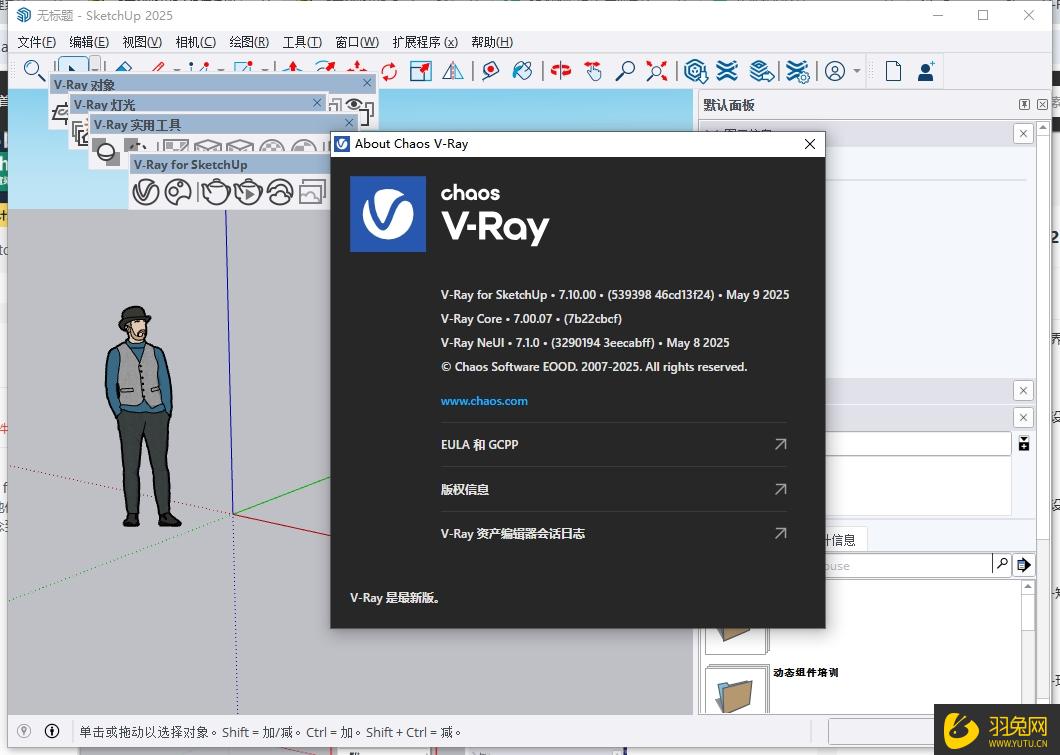Show the V-Ray frame buffer icon
Viewport: 1060px width, 755px height.
click(x=313, y=191)
